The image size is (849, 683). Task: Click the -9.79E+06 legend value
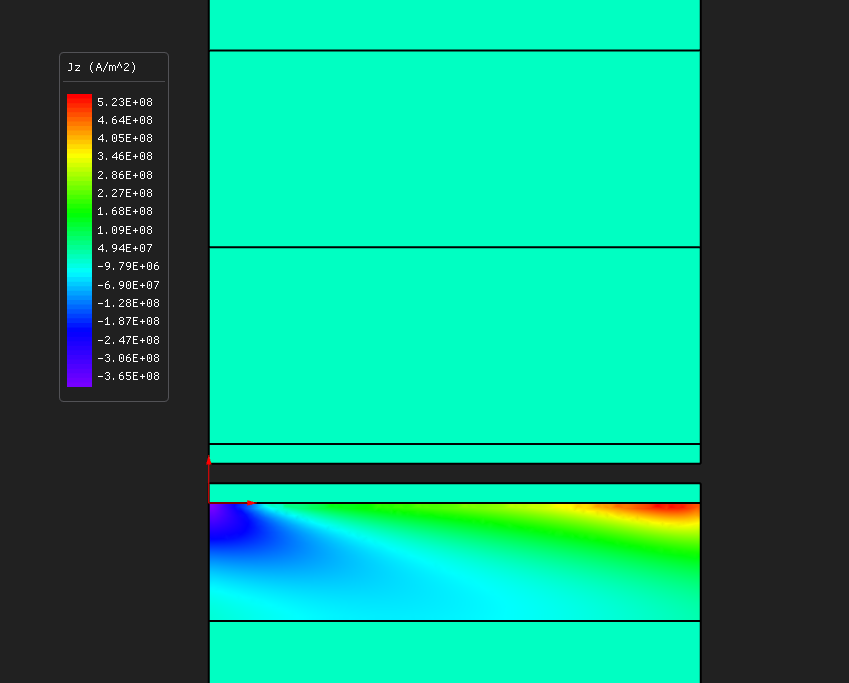coord(128,266)
